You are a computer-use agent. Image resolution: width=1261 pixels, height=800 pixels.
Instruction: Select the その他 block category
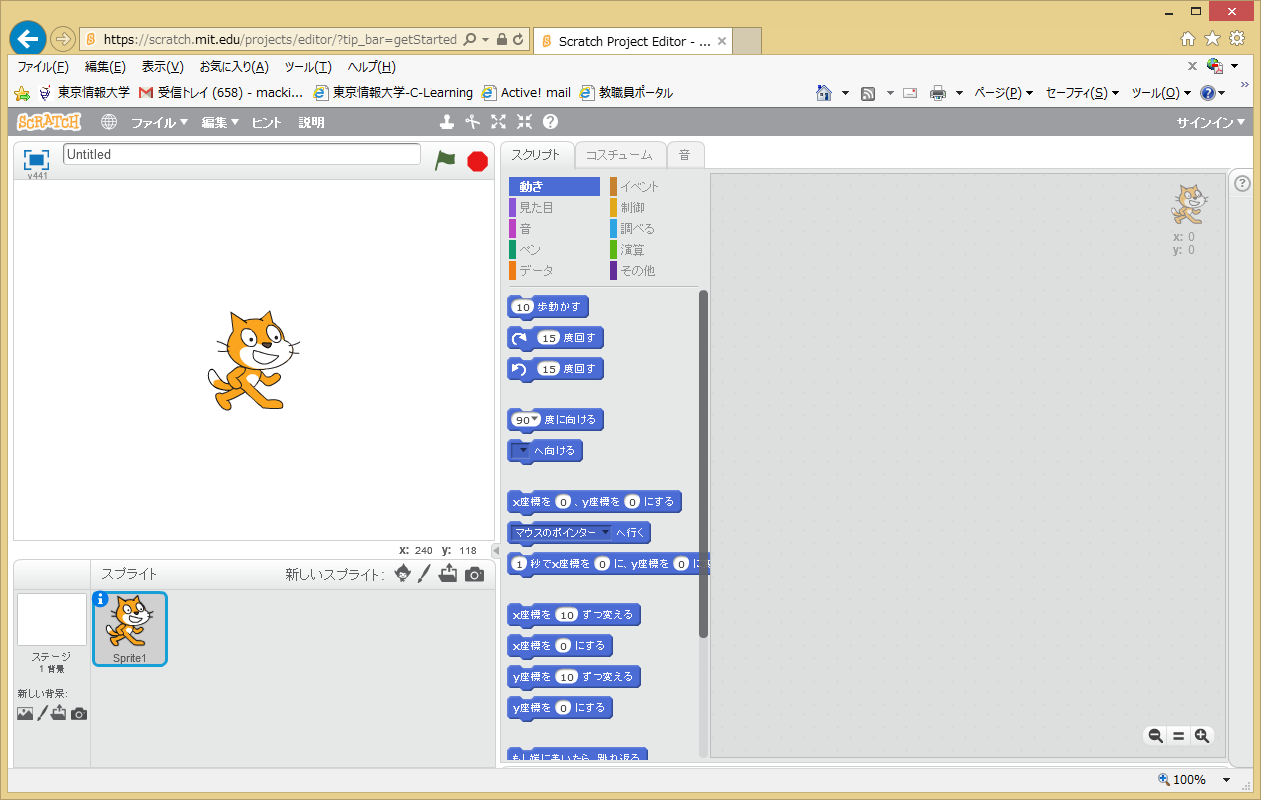click(x=654, y=271)
